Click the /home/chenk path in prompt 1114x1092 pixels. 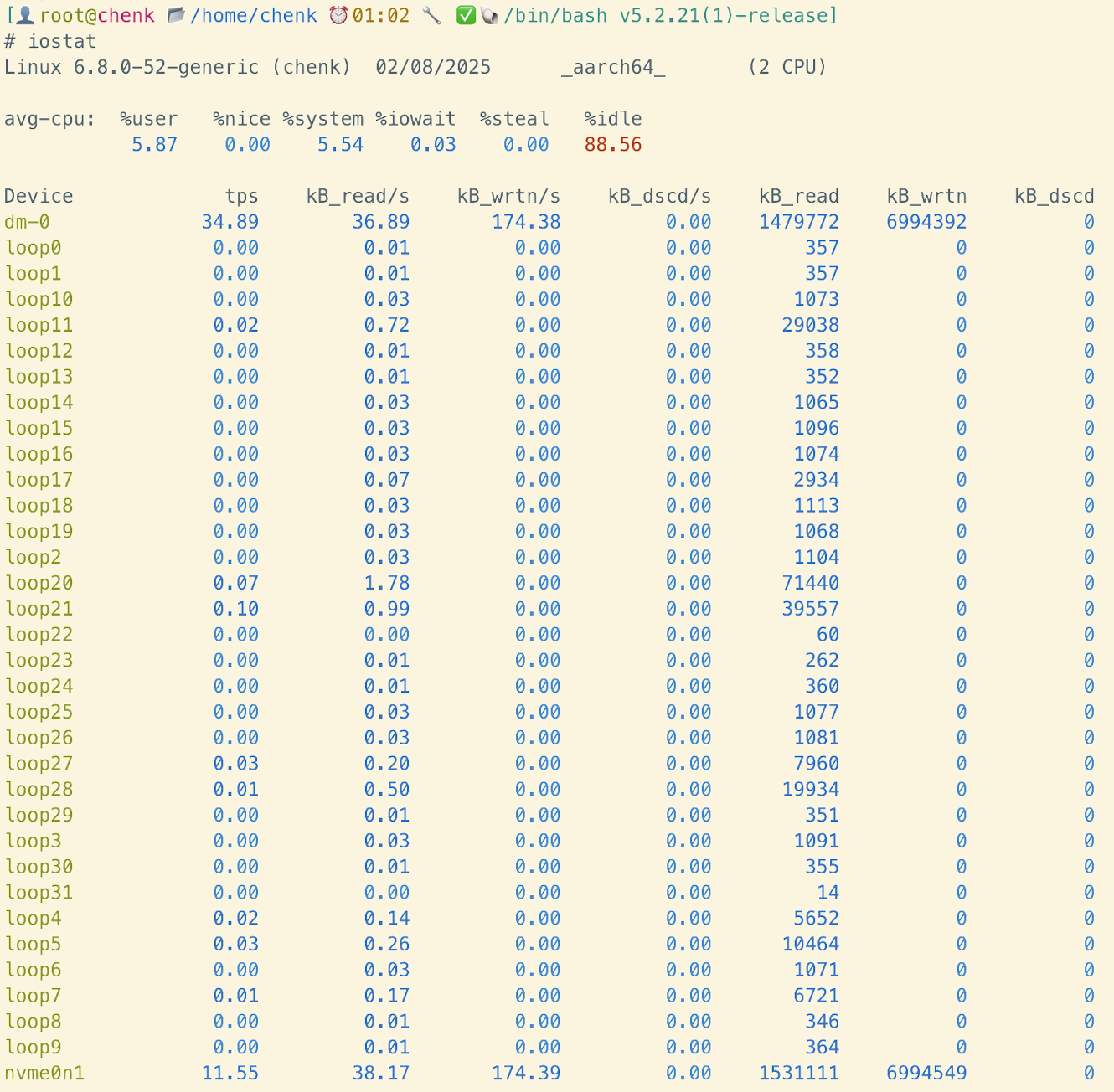tap(253, 16)
